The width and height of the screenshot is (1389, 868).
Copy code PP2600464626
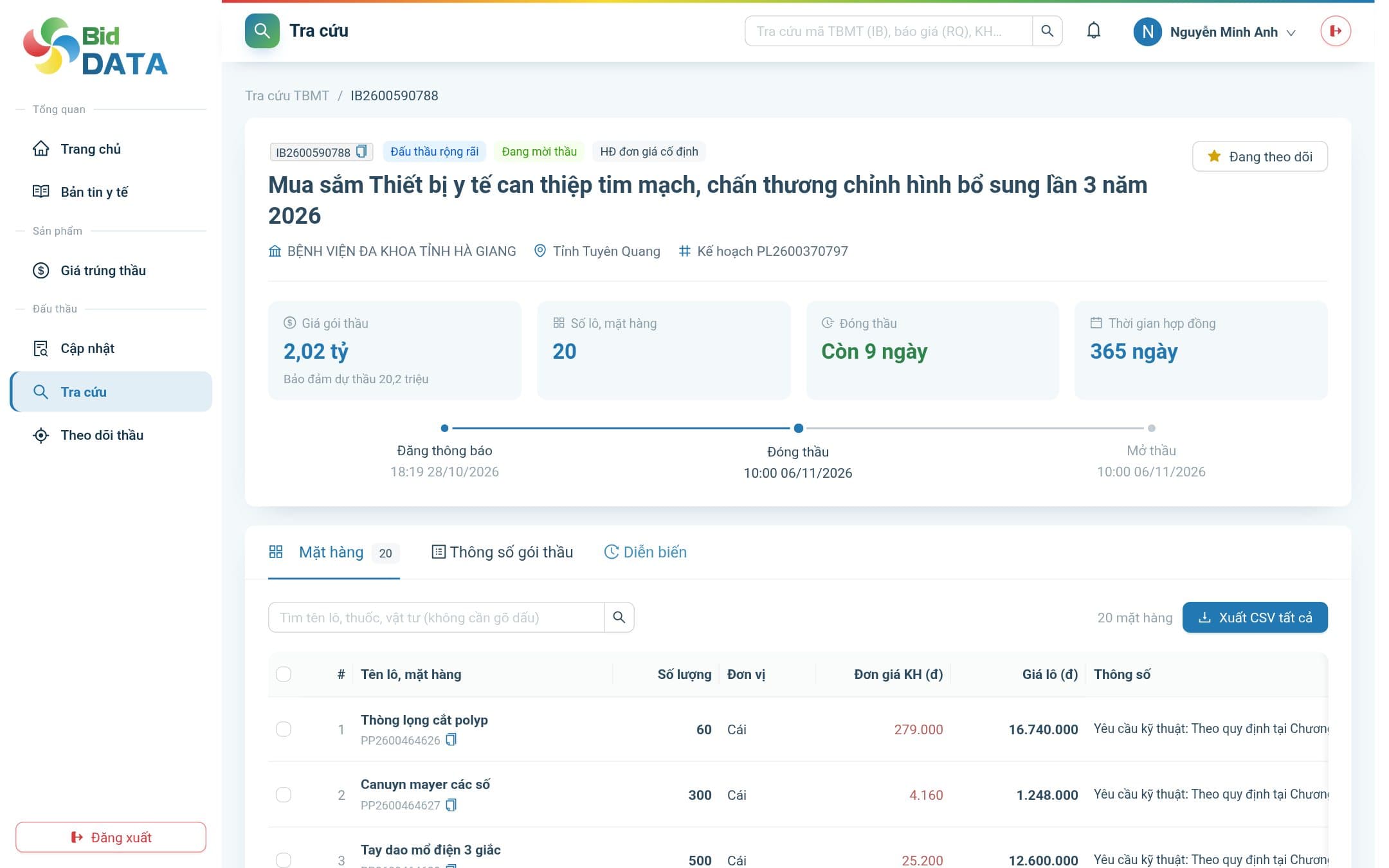click(x=451, y=740)
